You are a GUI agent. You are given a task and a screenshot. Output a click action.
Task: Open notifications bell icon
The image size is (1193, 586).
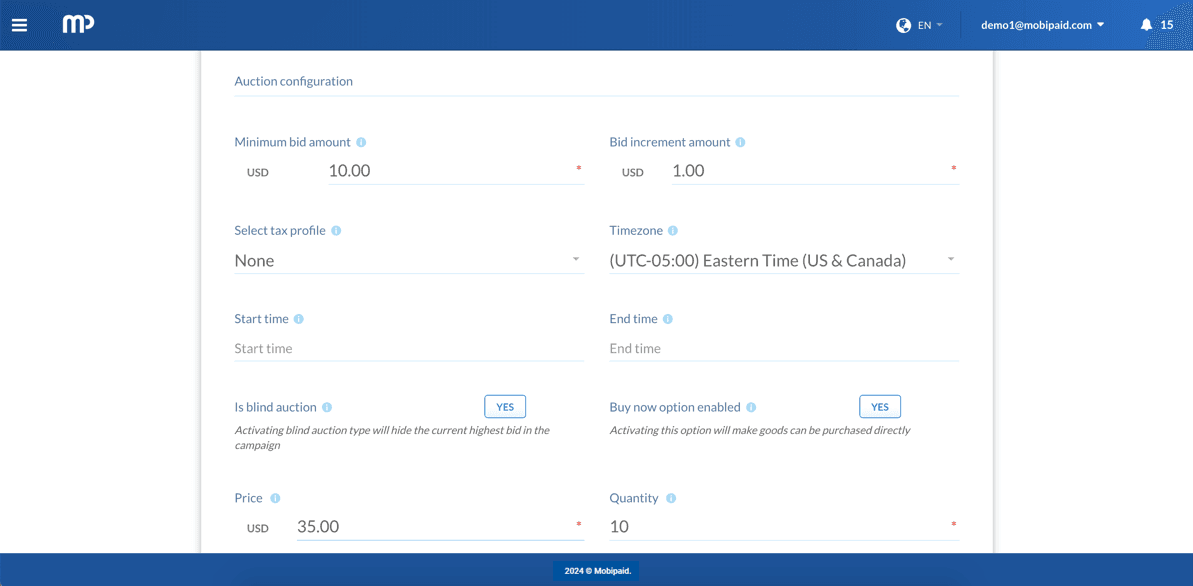coord(1146,25)
